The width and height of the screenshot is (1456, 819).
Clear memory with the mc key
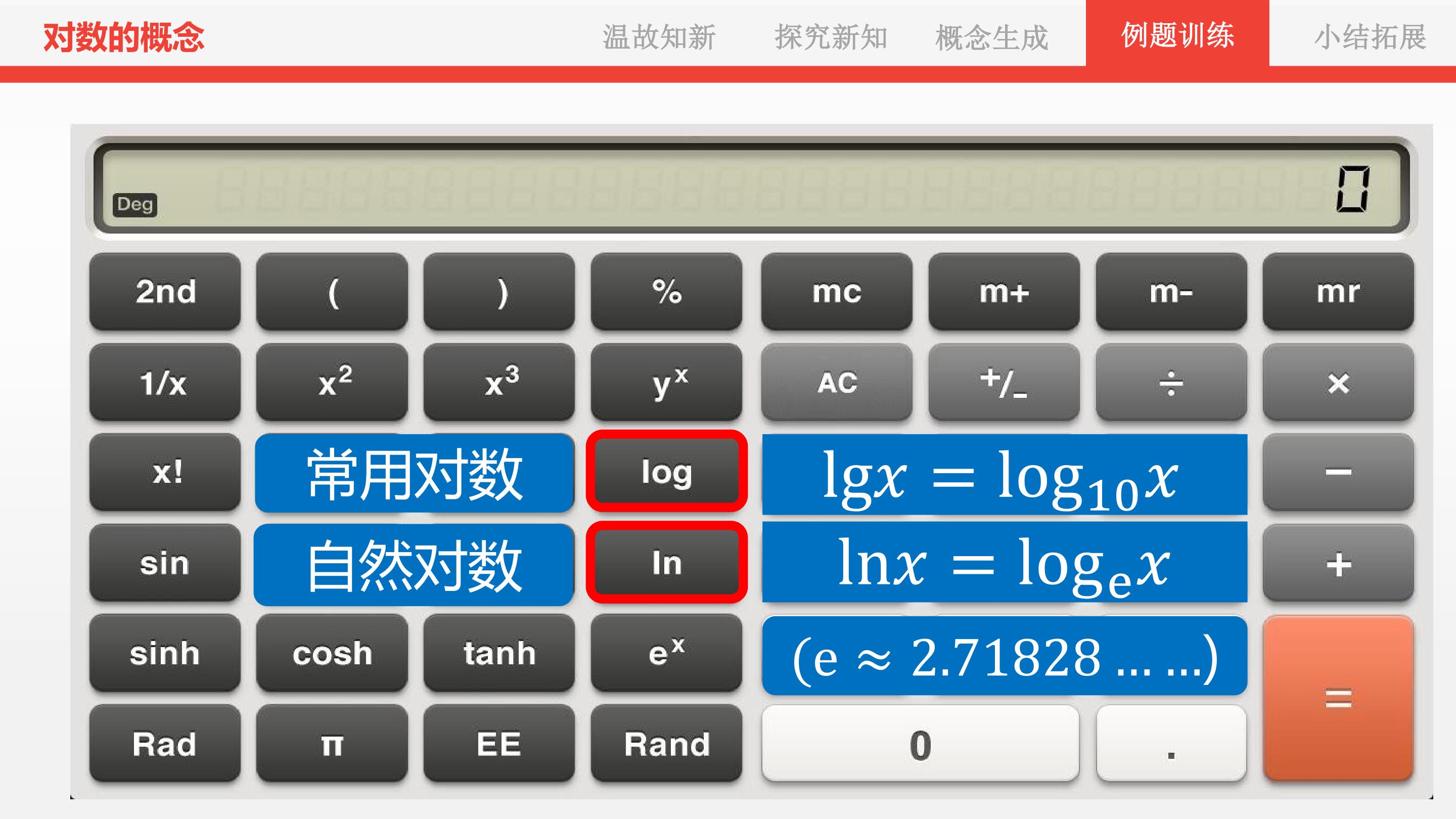click(837, 292)
